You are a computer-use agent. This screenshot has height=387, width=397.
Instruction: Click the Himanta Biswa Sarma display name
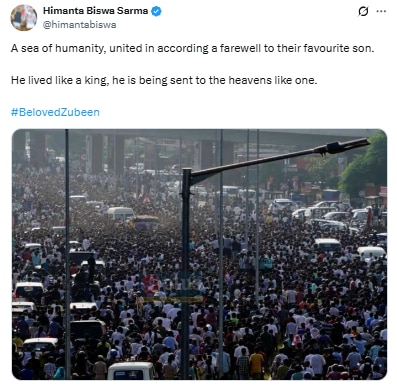[x=95, y=11]
